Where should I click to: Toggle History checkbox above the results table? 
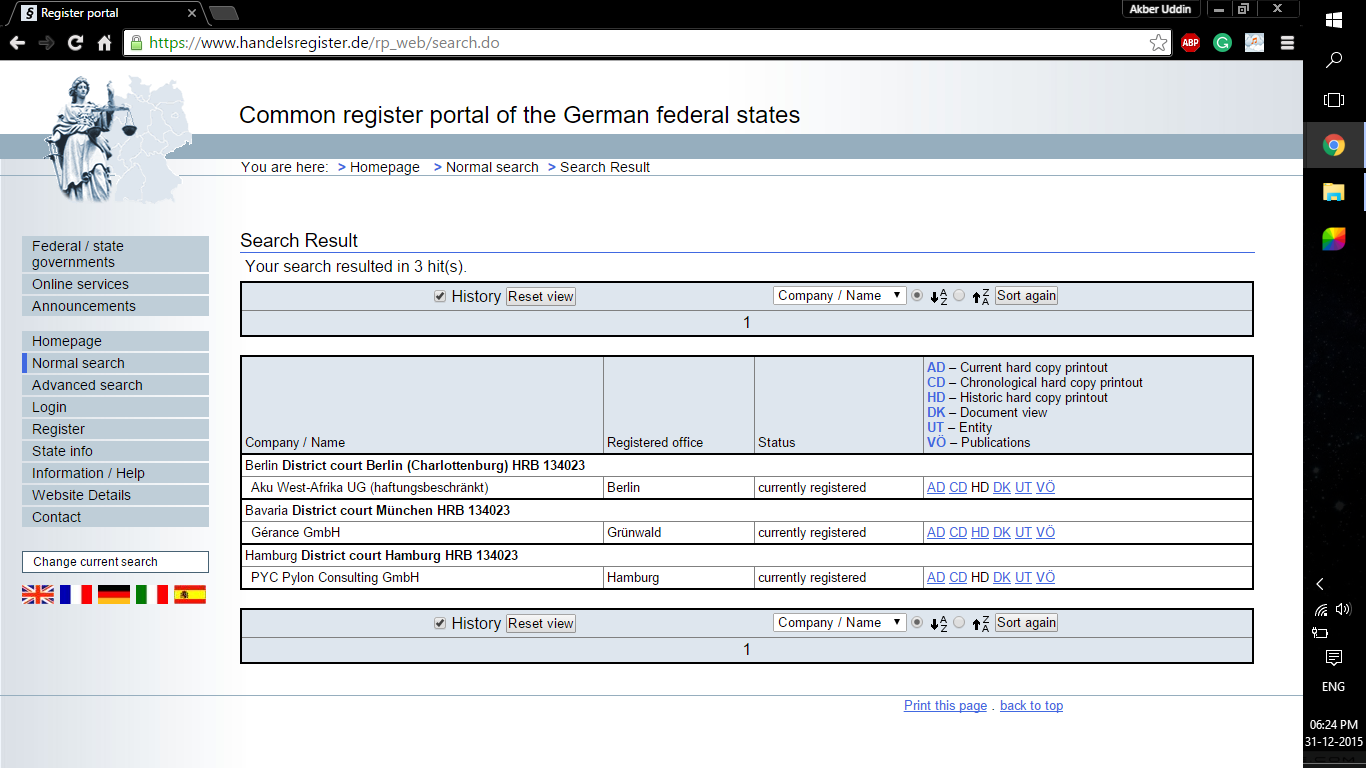click(x=440, y=296)
